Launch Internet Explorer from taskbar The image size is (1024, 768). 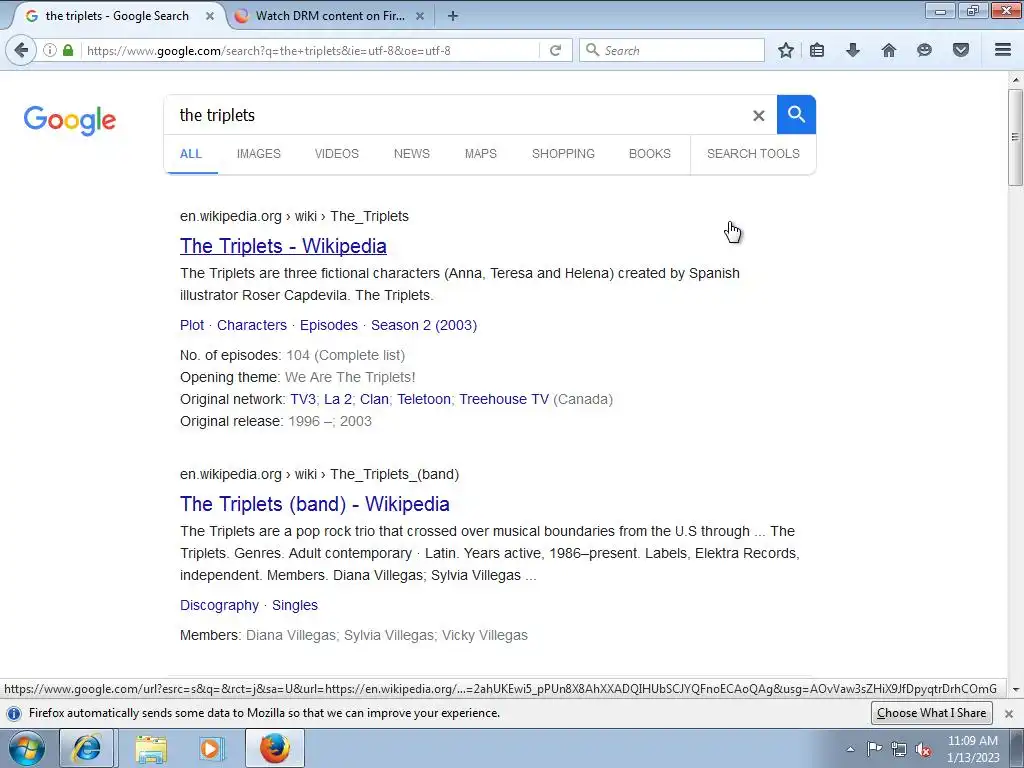click(x=86, y=748)
